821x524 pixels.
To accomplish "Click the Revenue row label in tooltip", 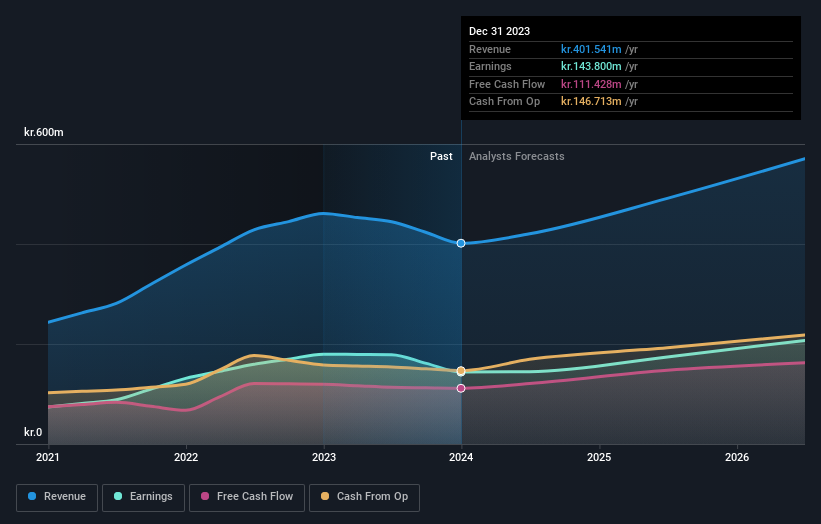I will coord(490,49).
